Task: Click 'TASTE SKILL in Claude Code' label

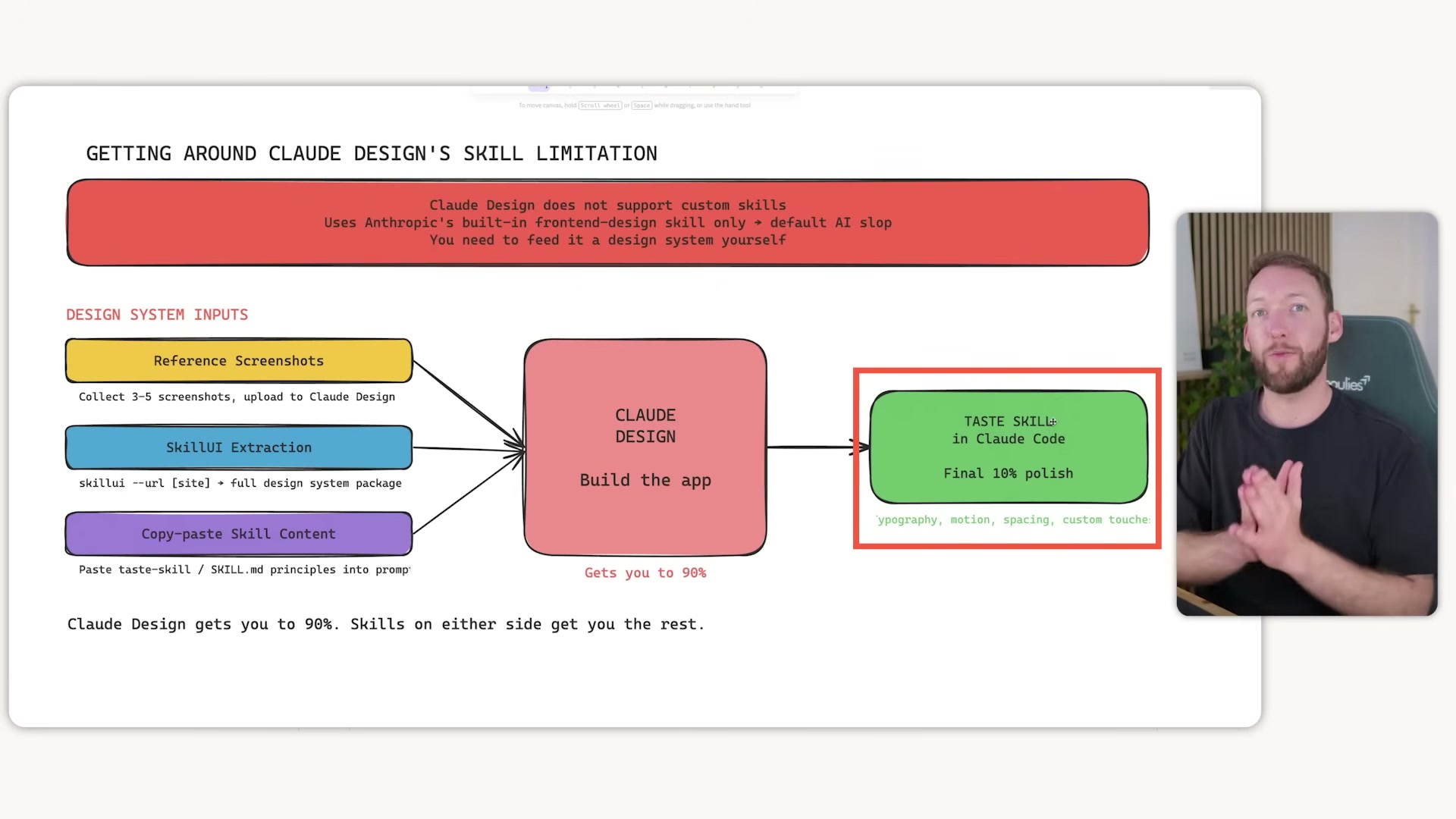Action: pyautogui.click(x=1009, y=430)
